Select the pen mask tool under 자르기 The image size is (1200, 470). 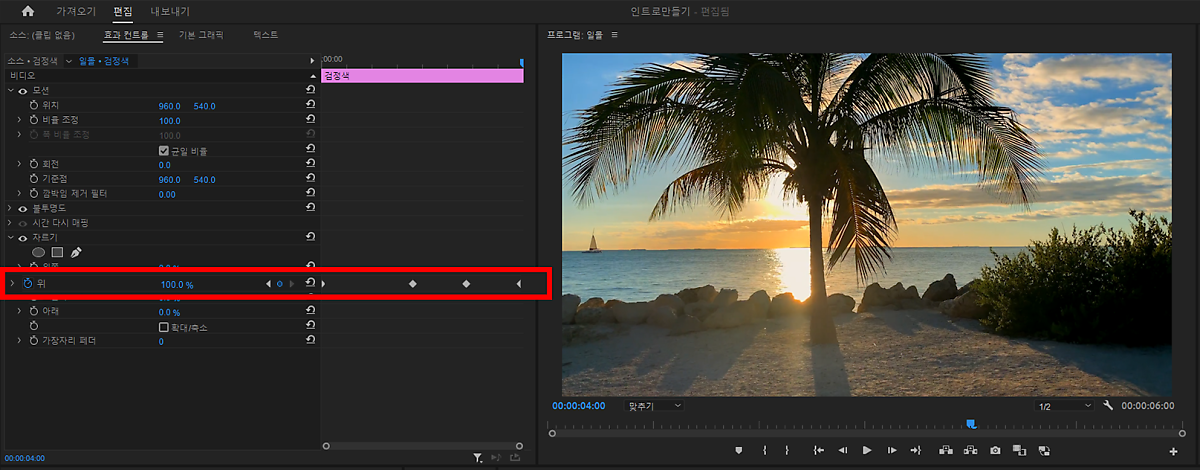pos(76,253)
